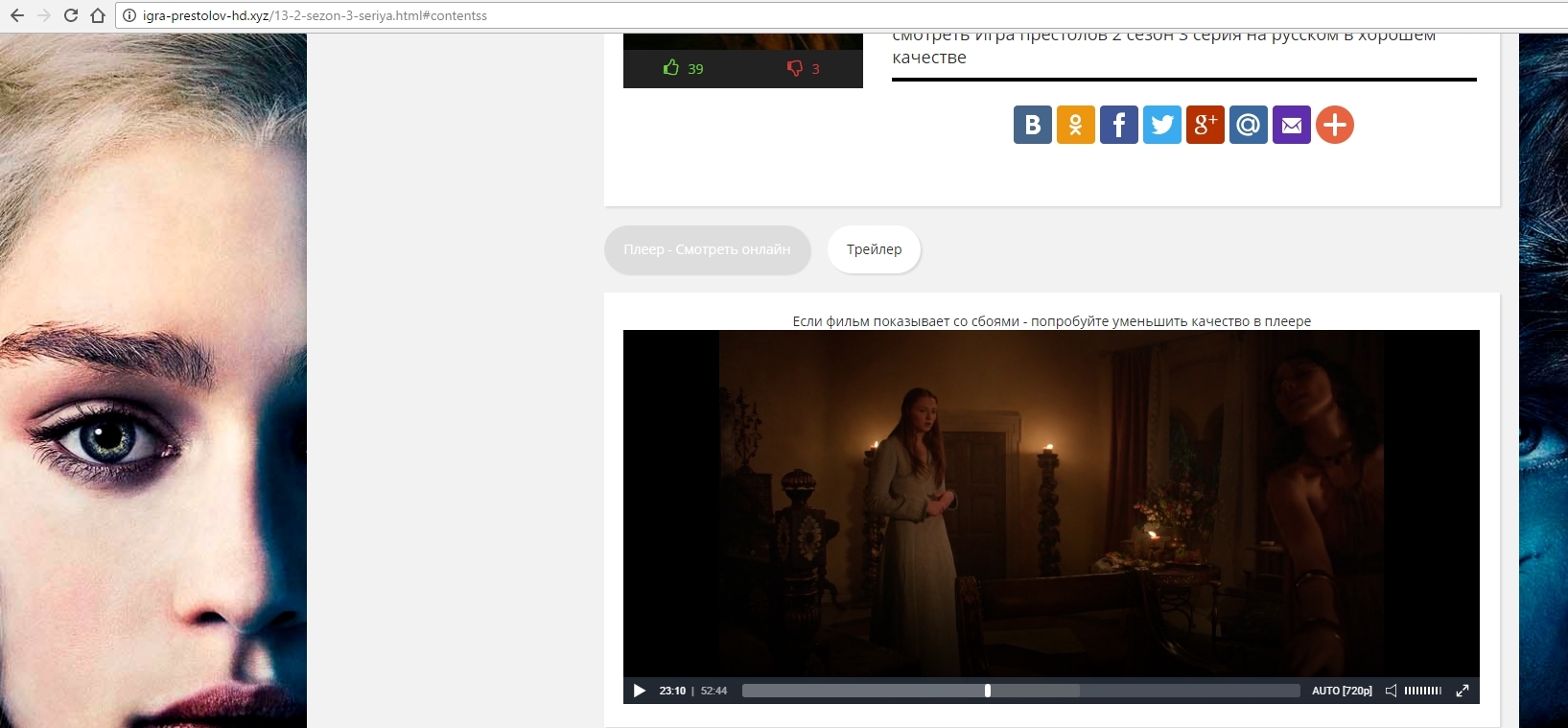1568x728 pixels.
Task: Adjust the volume level bars
Action: pos(1423,691)
